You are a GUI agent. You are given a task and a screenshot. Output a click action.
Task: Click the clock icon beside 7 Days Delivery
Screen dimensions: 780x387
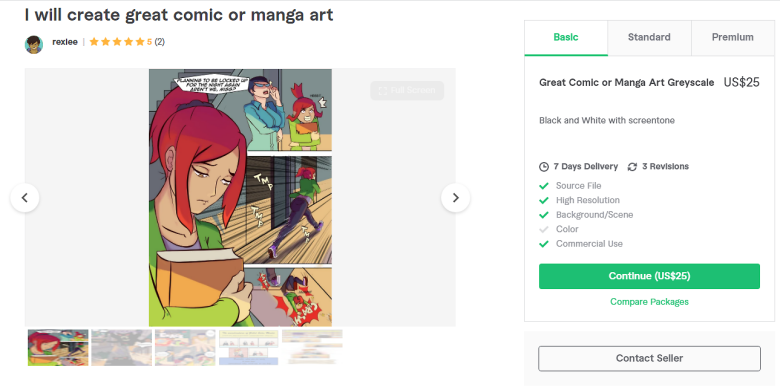[544, 167]
